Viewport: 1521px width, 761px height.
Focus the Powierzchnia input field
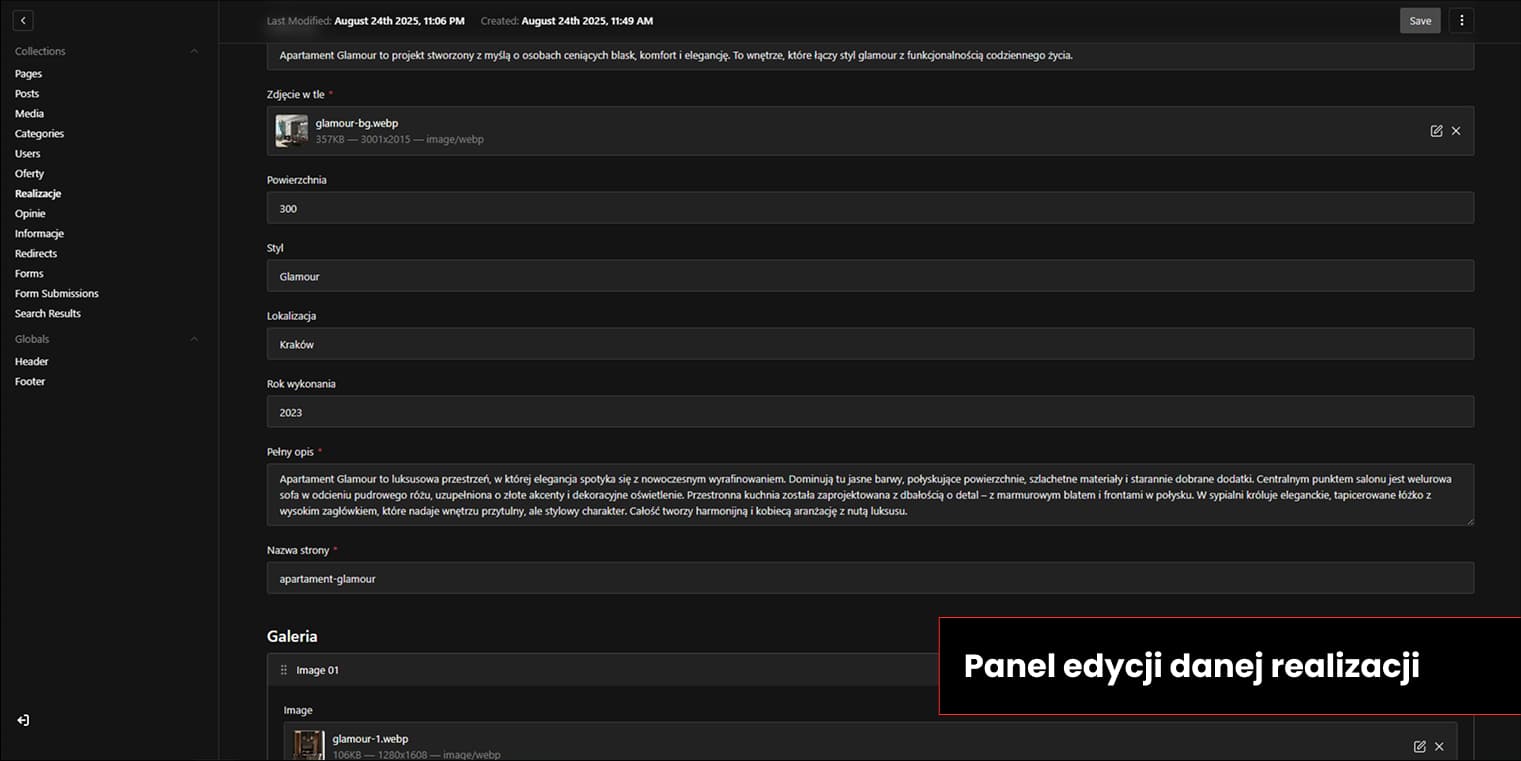click(870, 208)
